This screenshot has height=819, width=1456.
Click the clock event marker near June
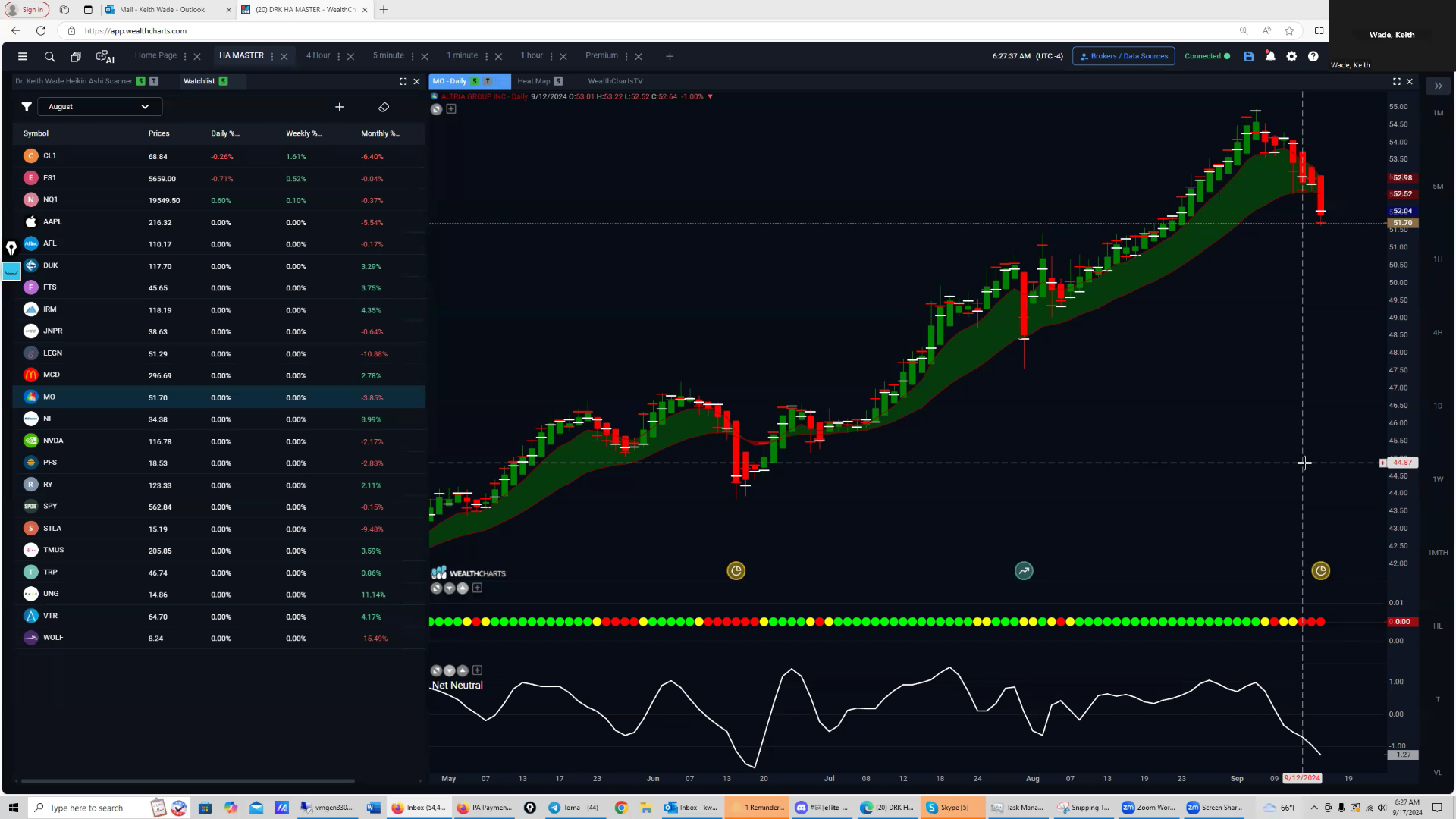click(736, 571)
